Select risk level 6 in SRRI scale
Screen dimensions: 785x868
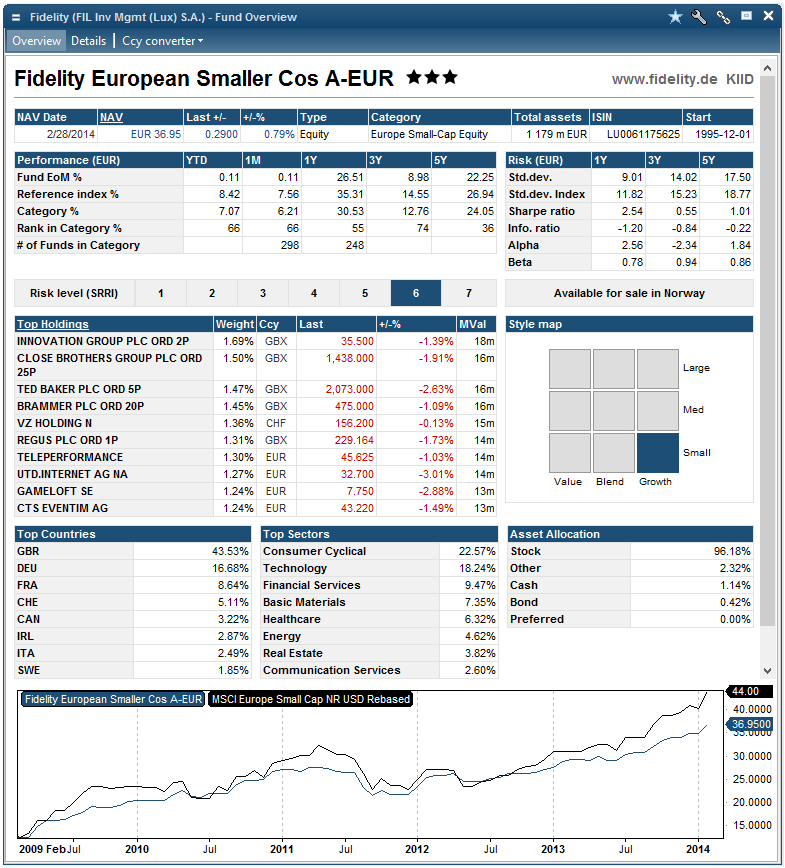coord(416,293)
